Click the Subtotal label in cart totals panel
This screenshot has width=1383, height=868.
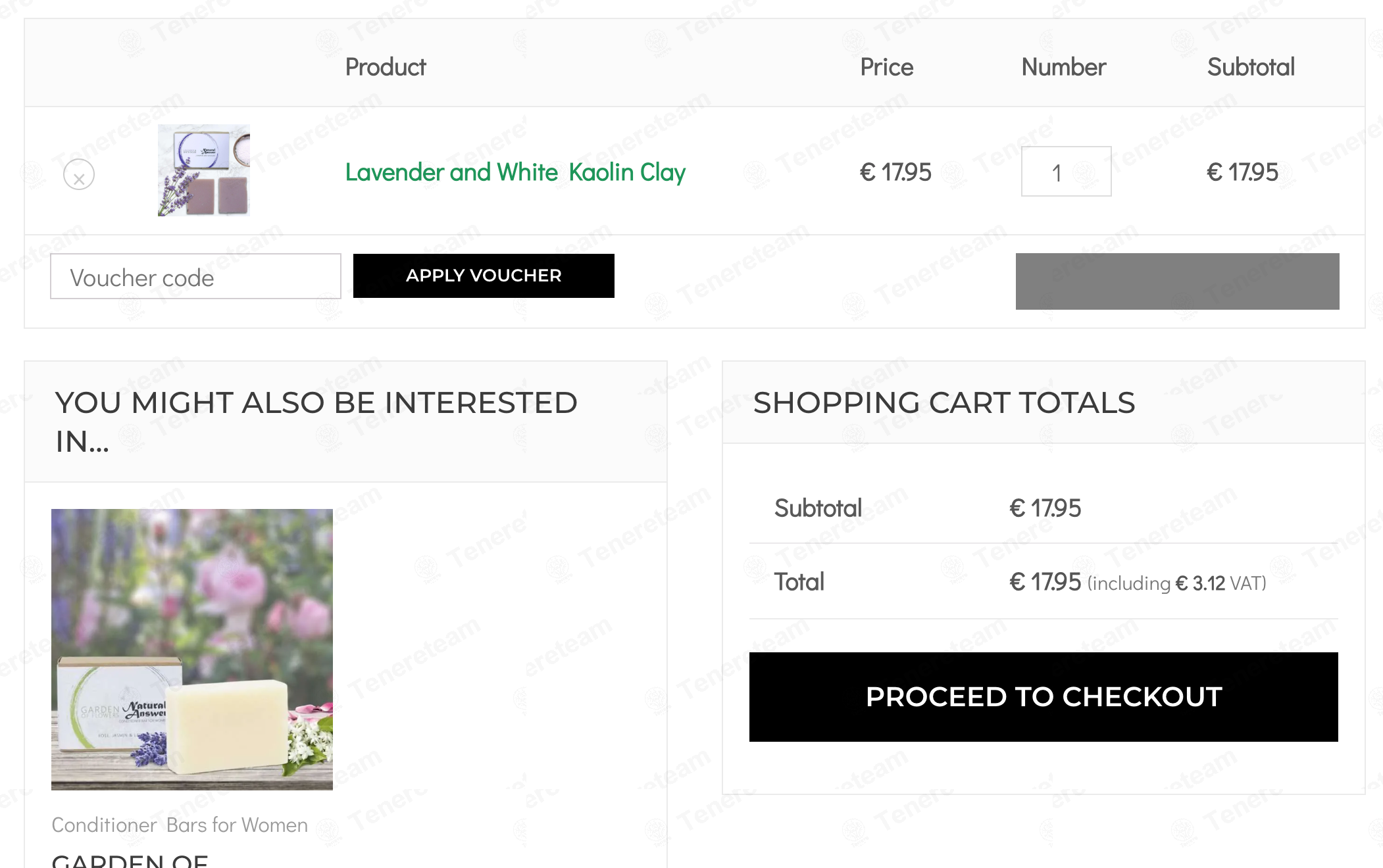pyautogui.click(x=818, y=508)
